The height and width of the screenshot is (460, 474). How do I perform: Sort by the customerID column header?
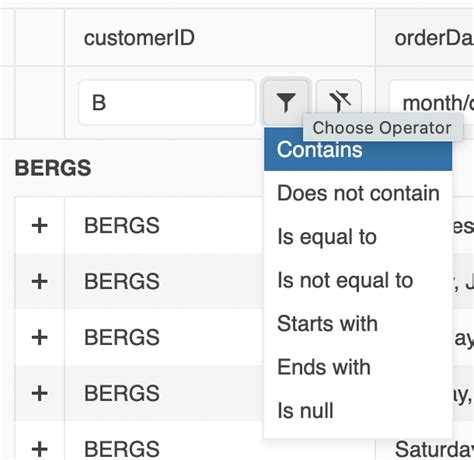point(139,38)
